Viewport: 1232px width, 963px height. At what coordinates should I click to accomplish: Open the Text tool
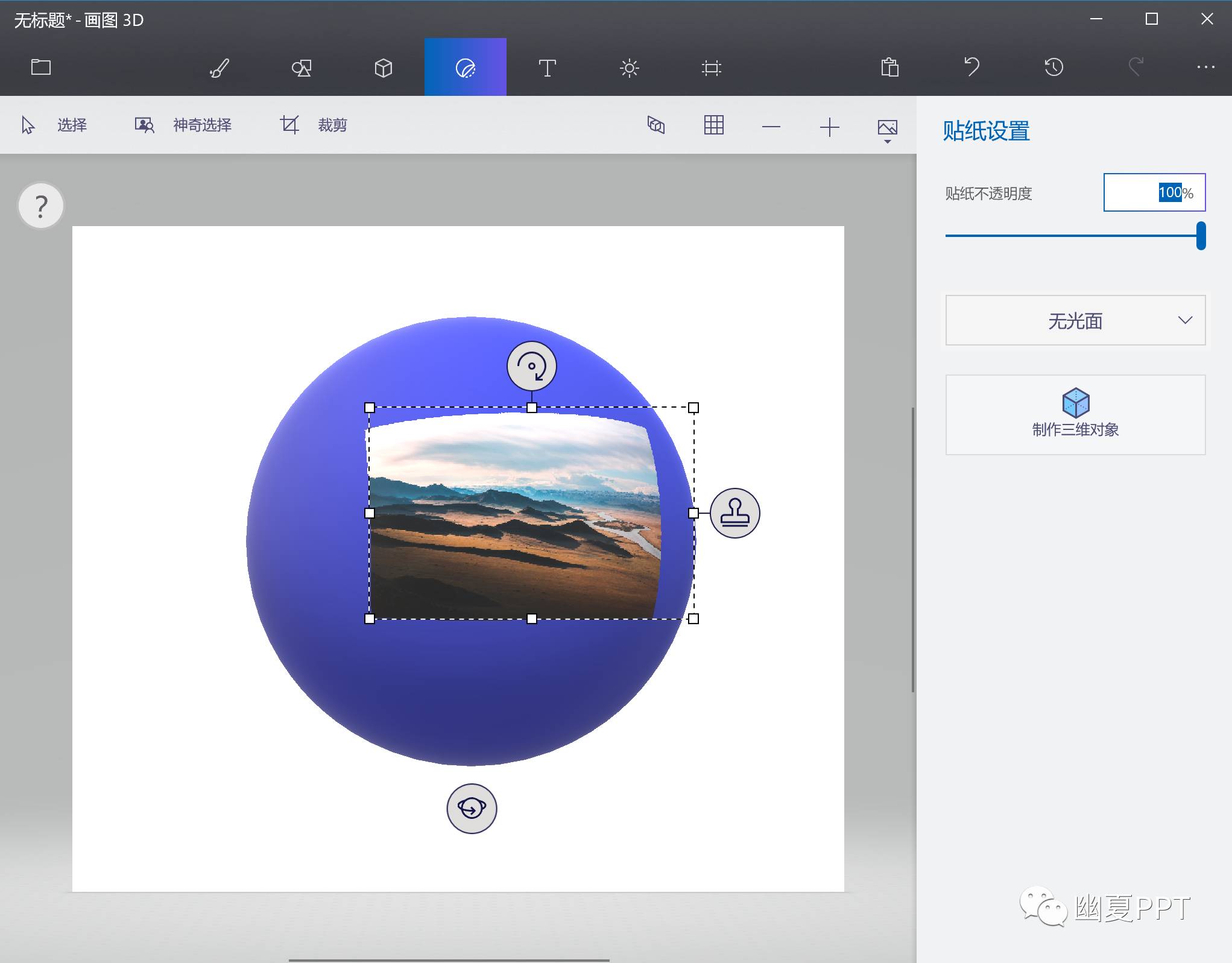pyautogui.click(x=547, y=68)
